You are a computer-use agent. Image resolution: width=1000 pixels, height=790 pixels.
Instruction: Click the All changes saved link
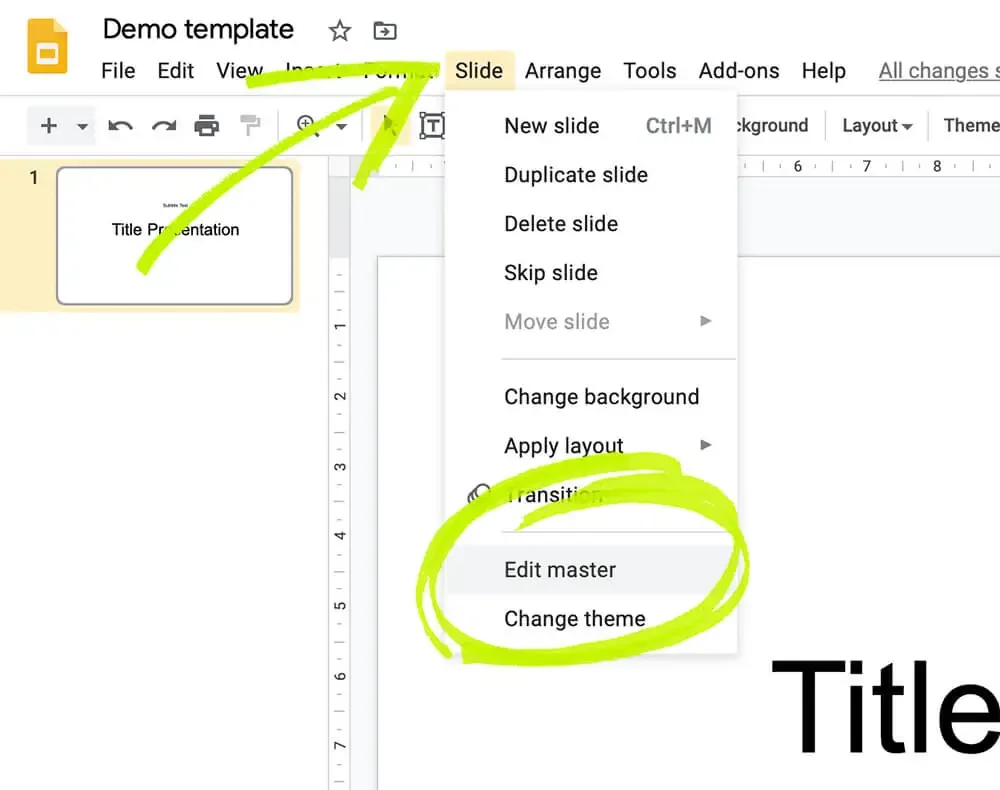coord(939,71)
